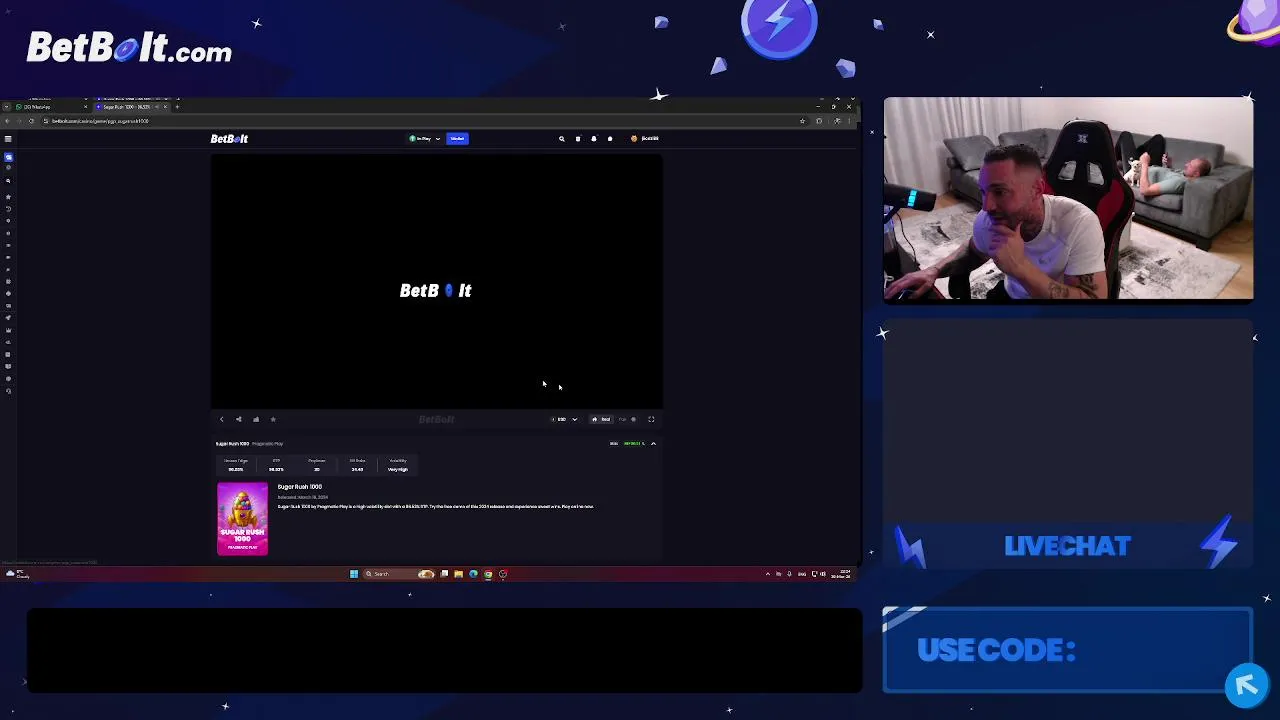Click the browser address bar URL
This screenshot has width=1280, height=720.
100,121
